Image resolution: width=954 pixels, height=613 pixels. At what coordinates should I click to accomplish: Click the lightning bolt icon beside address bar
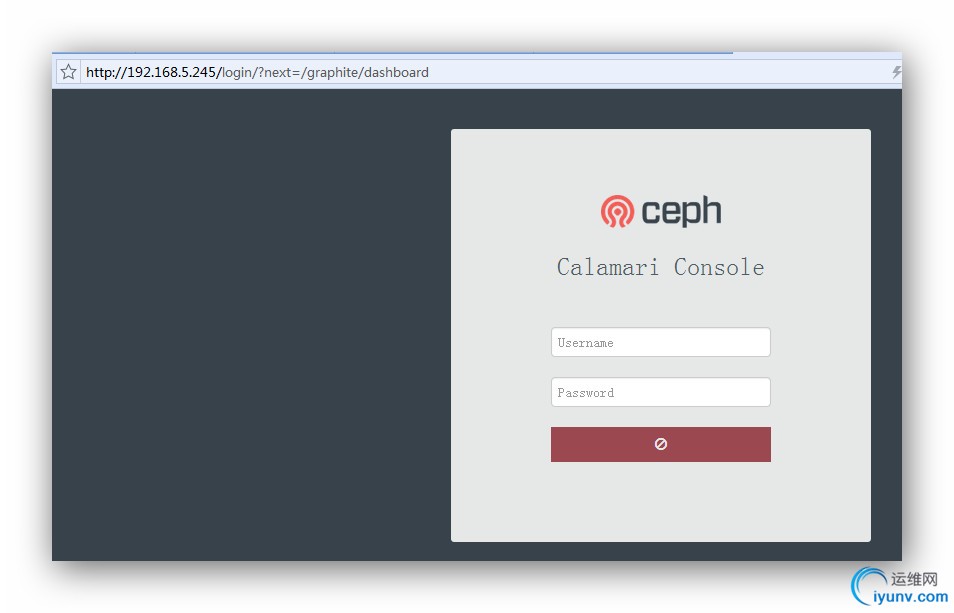click(896, 72)
